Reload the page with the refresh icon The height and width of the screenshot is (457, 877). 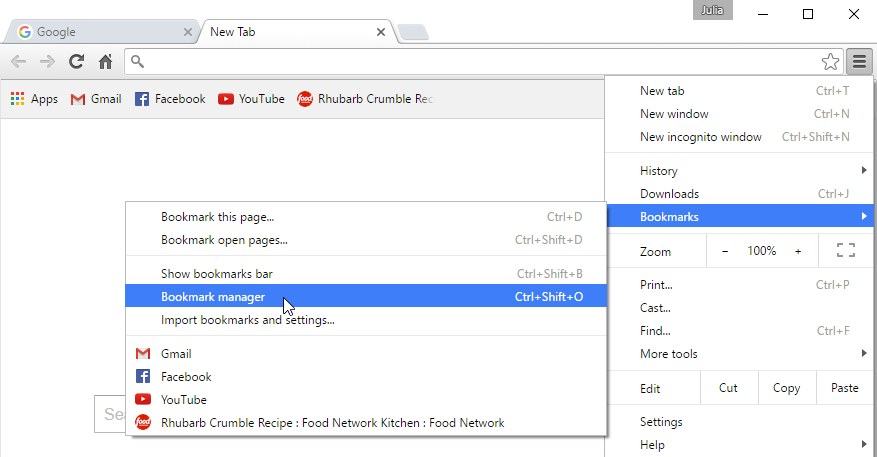coord(76,62)
